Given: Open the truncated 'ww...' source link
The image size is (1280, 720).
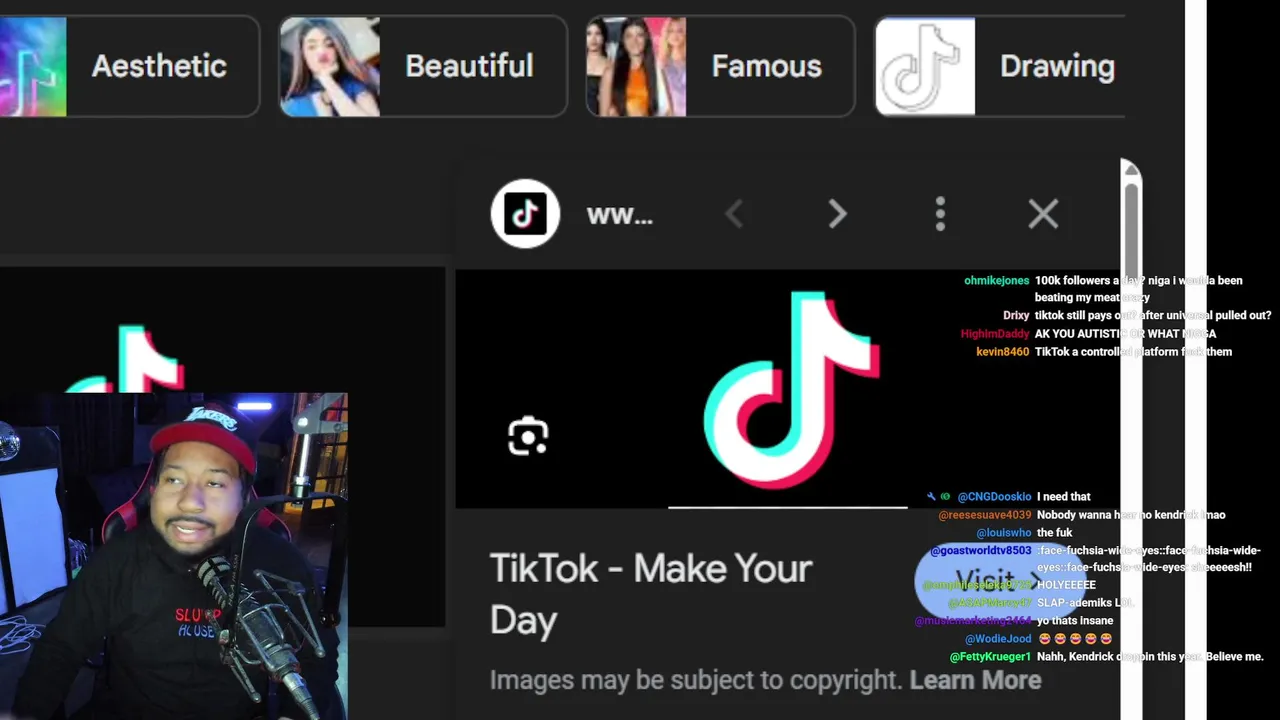Looking at the screenshot, I should point(619,215).
